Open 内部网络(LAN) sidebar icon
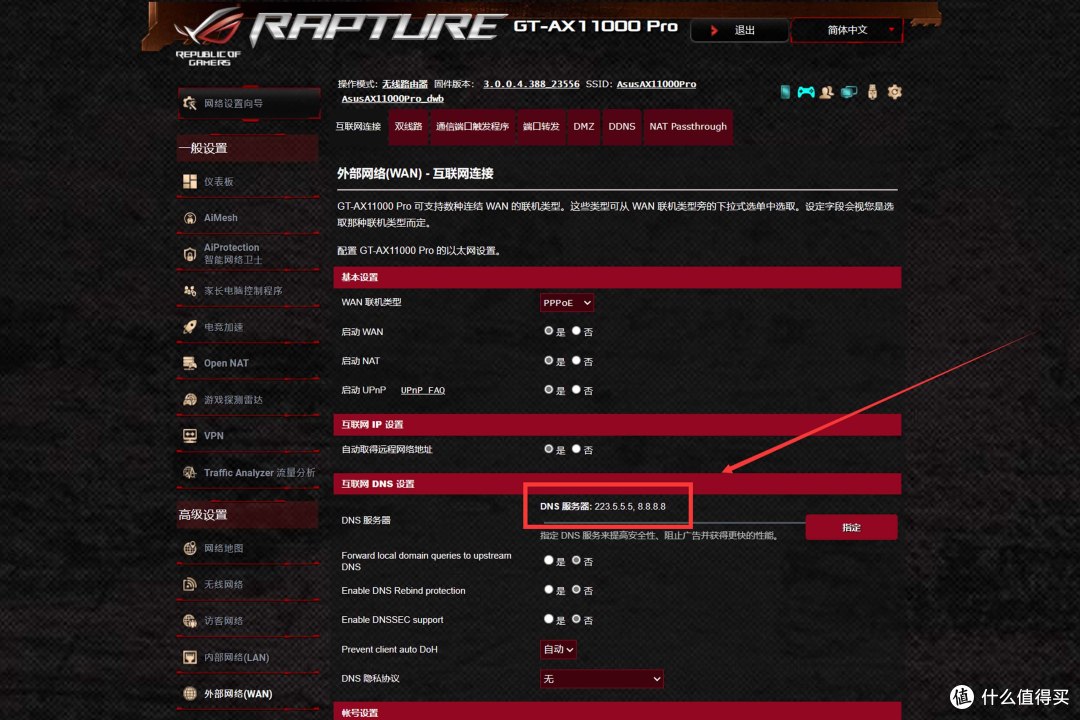1080x720 pixels. [x=189, y=657]
